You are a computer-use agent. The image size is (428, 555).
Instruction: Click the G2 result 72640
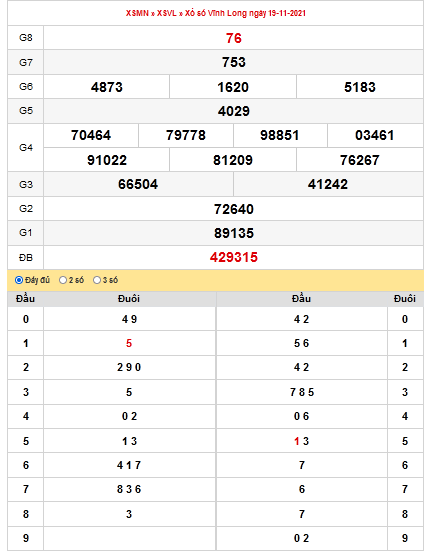[x=234, y=209]
